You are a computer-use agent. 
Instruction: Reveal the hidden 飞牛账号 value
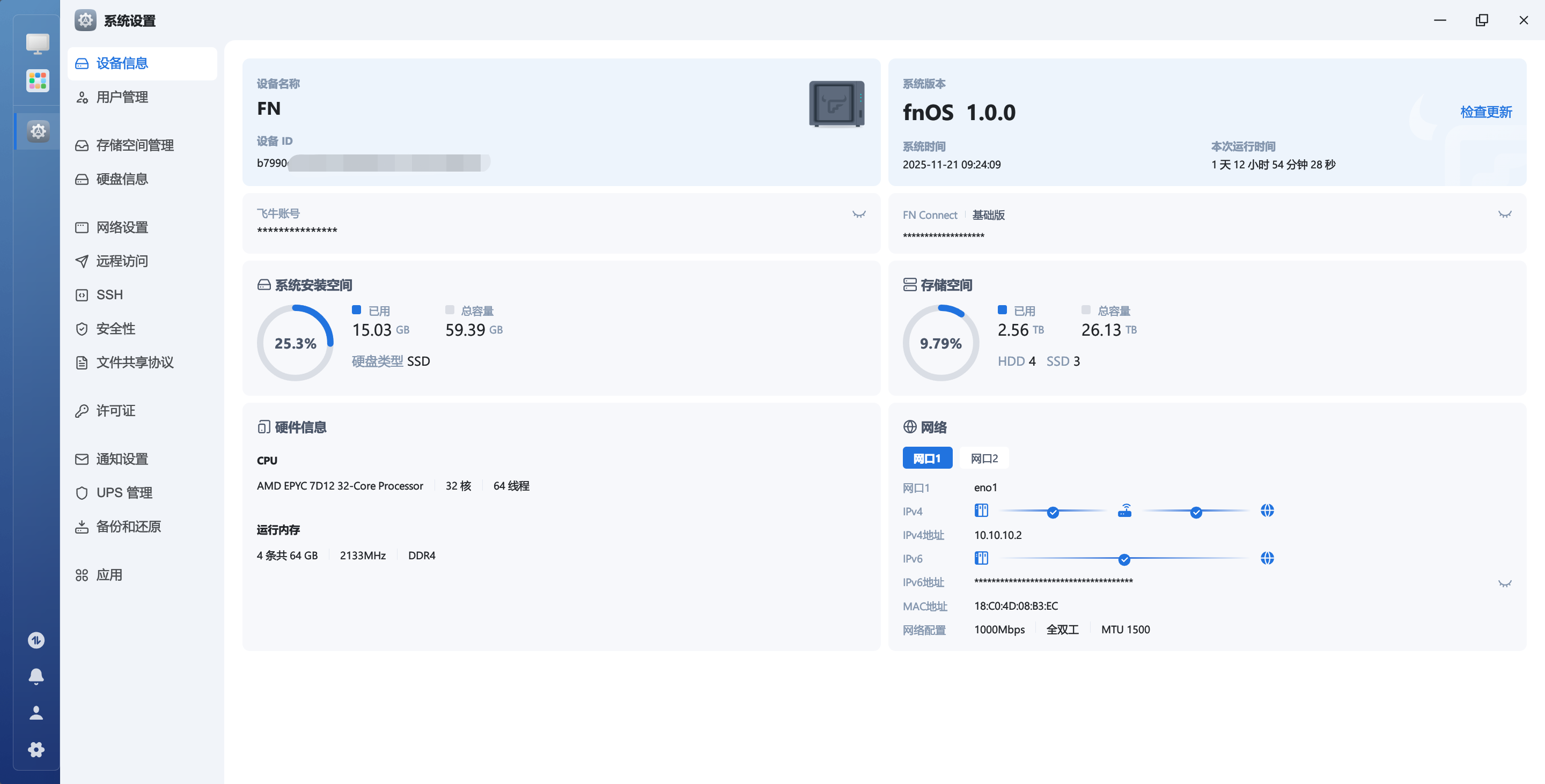pos(859,215)
